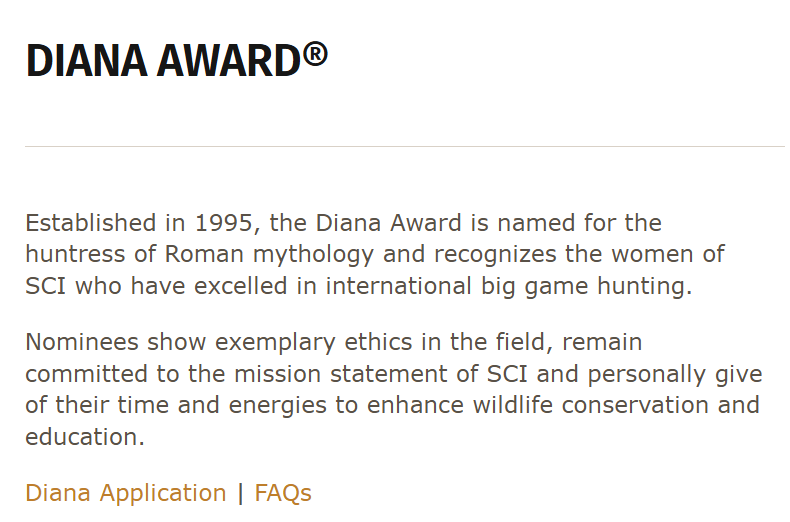Click the year 1995 in first paragraph
The height and width of the screenshot is (522, 790).
(x=223, y=223)
